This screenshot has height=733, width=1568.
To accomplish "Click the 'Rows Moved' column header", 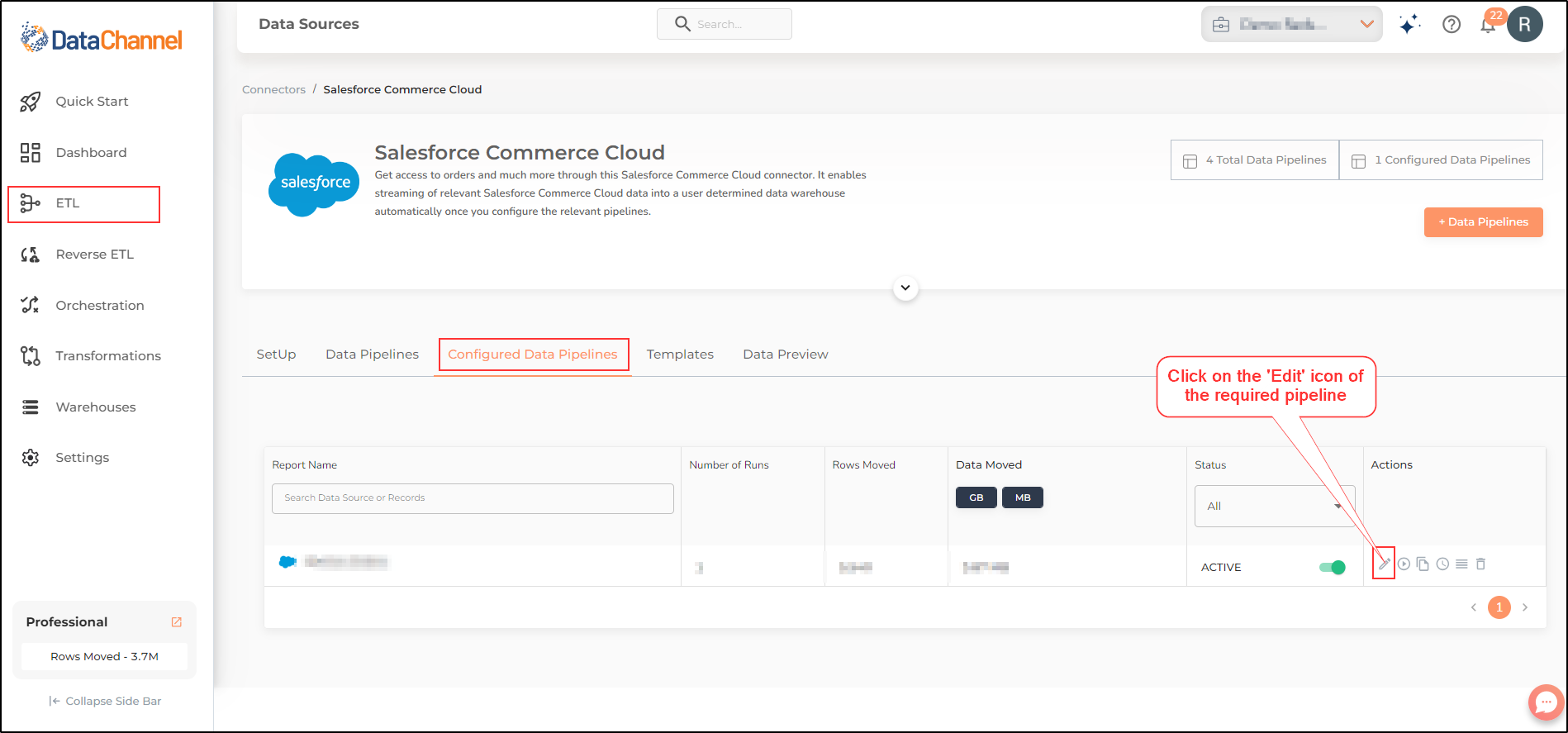I will (863, 465).
